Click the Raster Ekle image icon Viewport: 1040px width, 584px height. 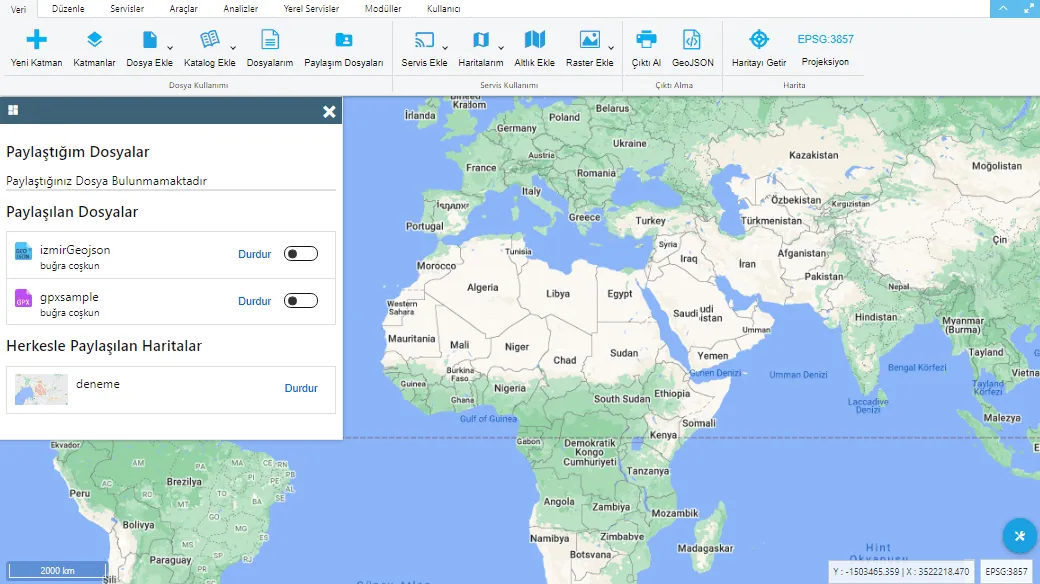point(590,40)
